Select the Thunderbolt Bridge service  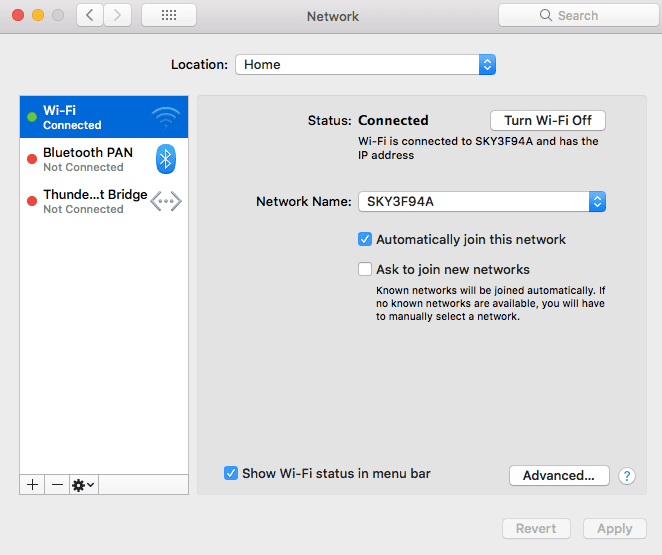click(104, 201)
